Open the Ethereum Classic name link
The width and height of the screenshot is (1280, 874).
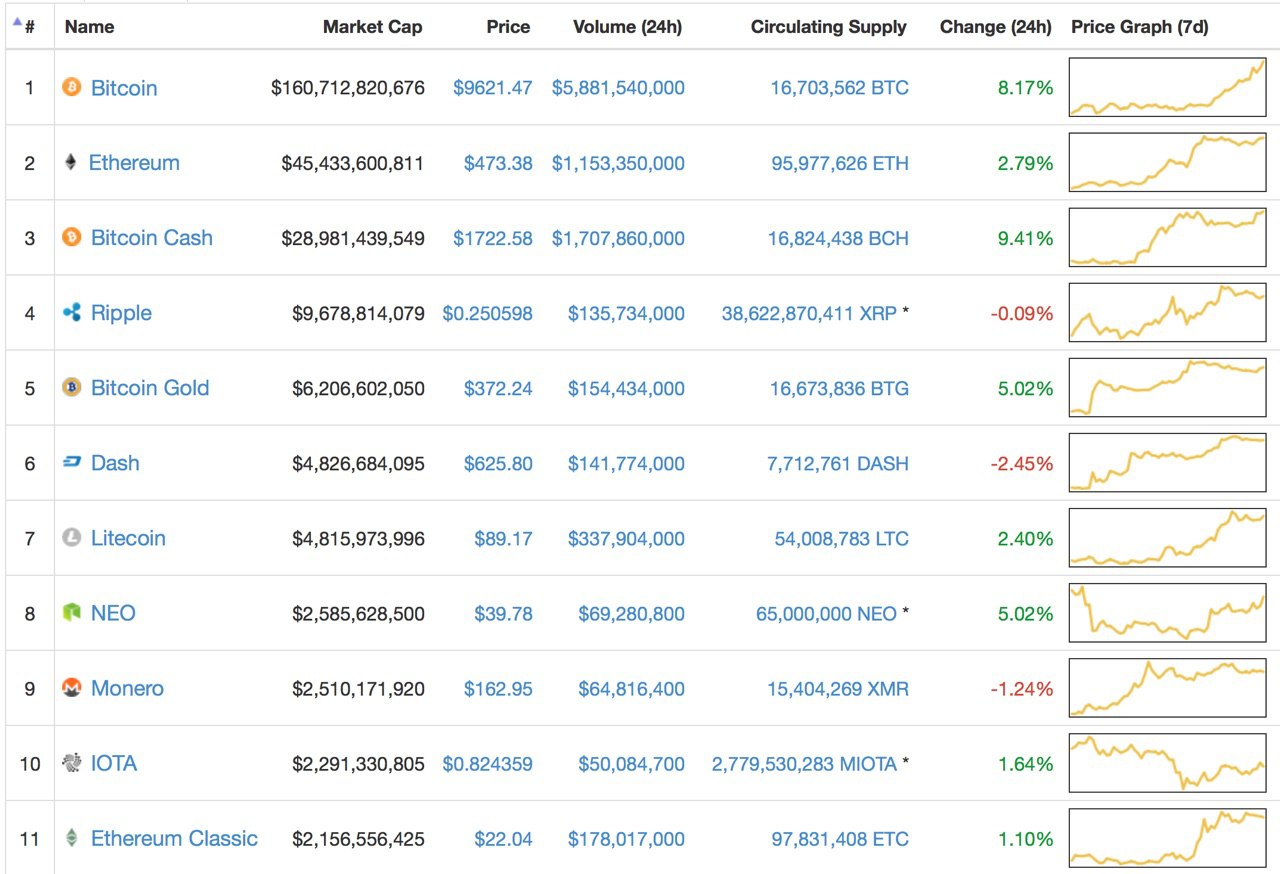click(x=174, y=838)
